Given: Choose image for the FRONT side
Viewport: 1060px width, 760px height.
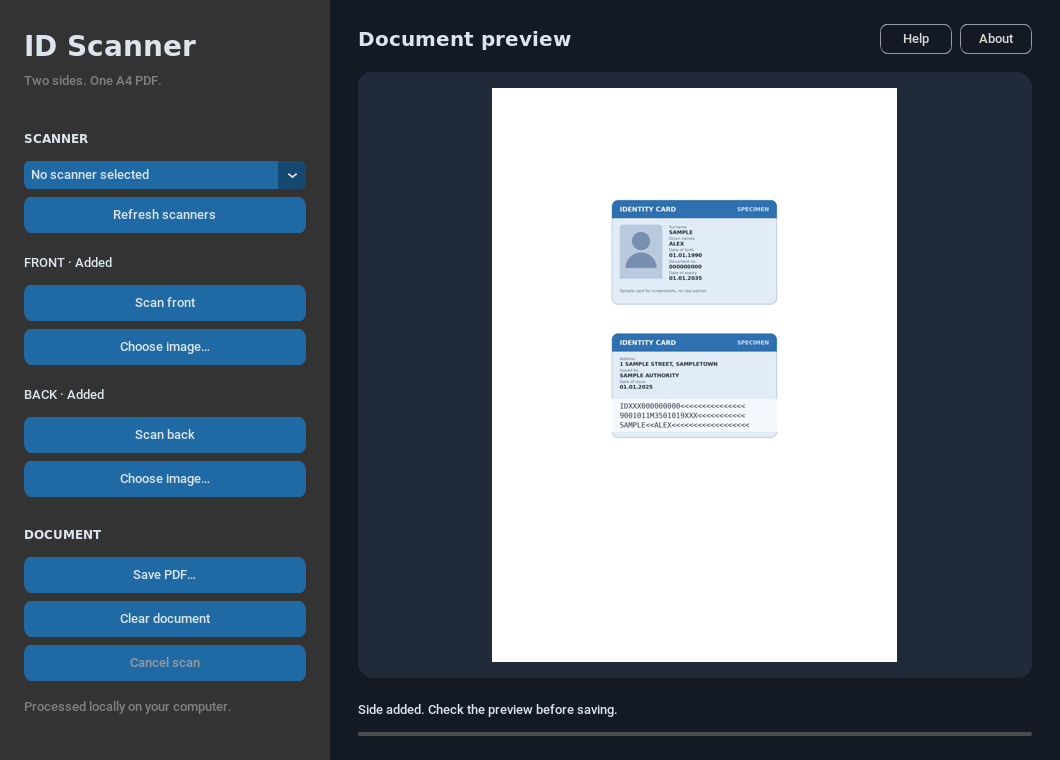Looking at the screenshot, I should [x=165, y=347].
